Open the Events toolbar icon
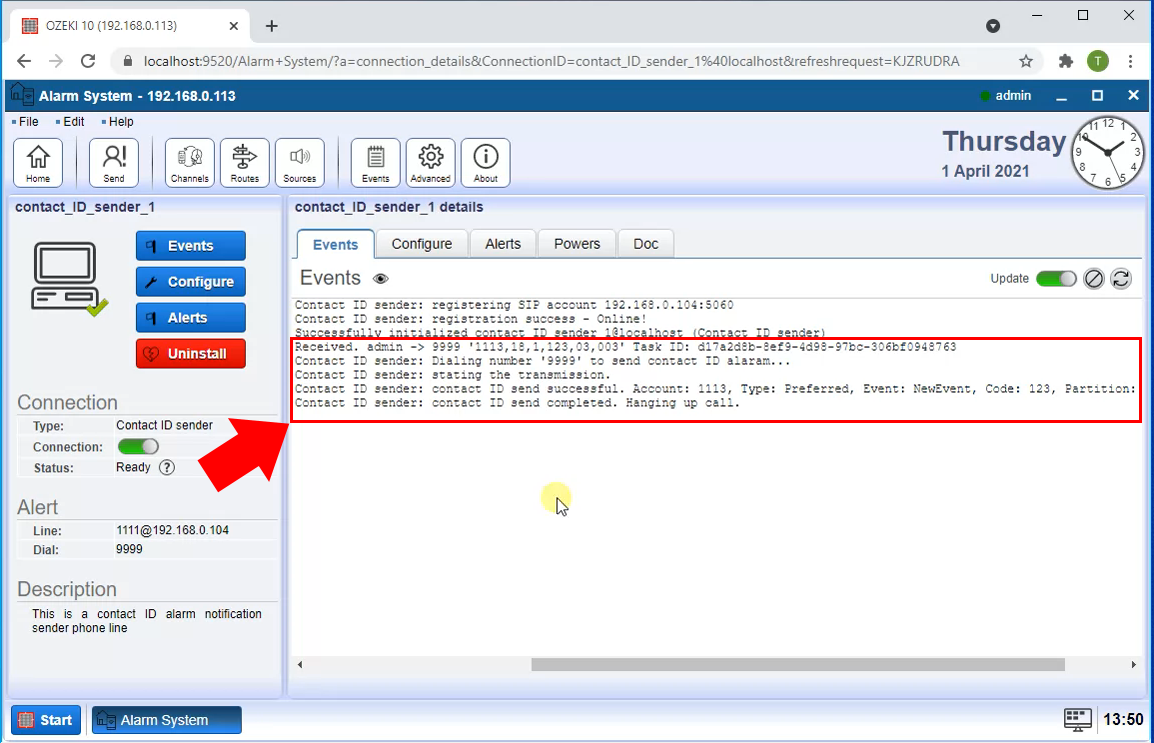The width and height of the screenshot is (1154, 743). [375, 163]
